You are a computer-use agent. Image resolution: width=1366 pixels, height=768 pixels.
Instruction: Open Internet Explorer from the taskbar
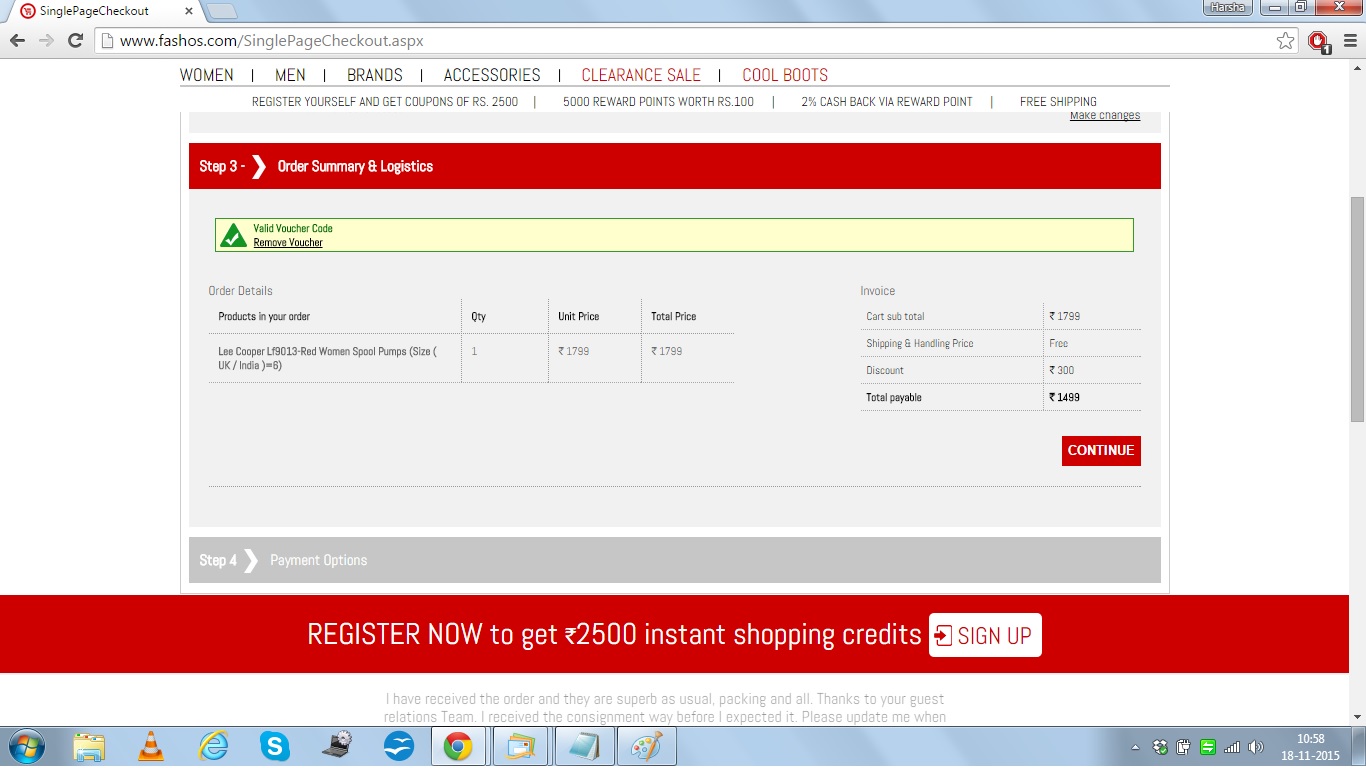coord(213,746)
